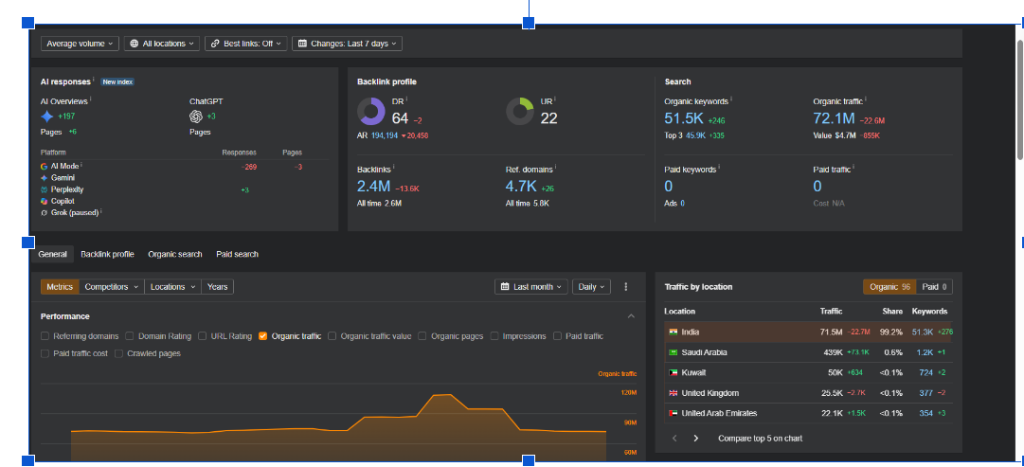Click info icon next to UR
Screen dimensions: 1024x467
pyautogui.click(x=555, y=99)
